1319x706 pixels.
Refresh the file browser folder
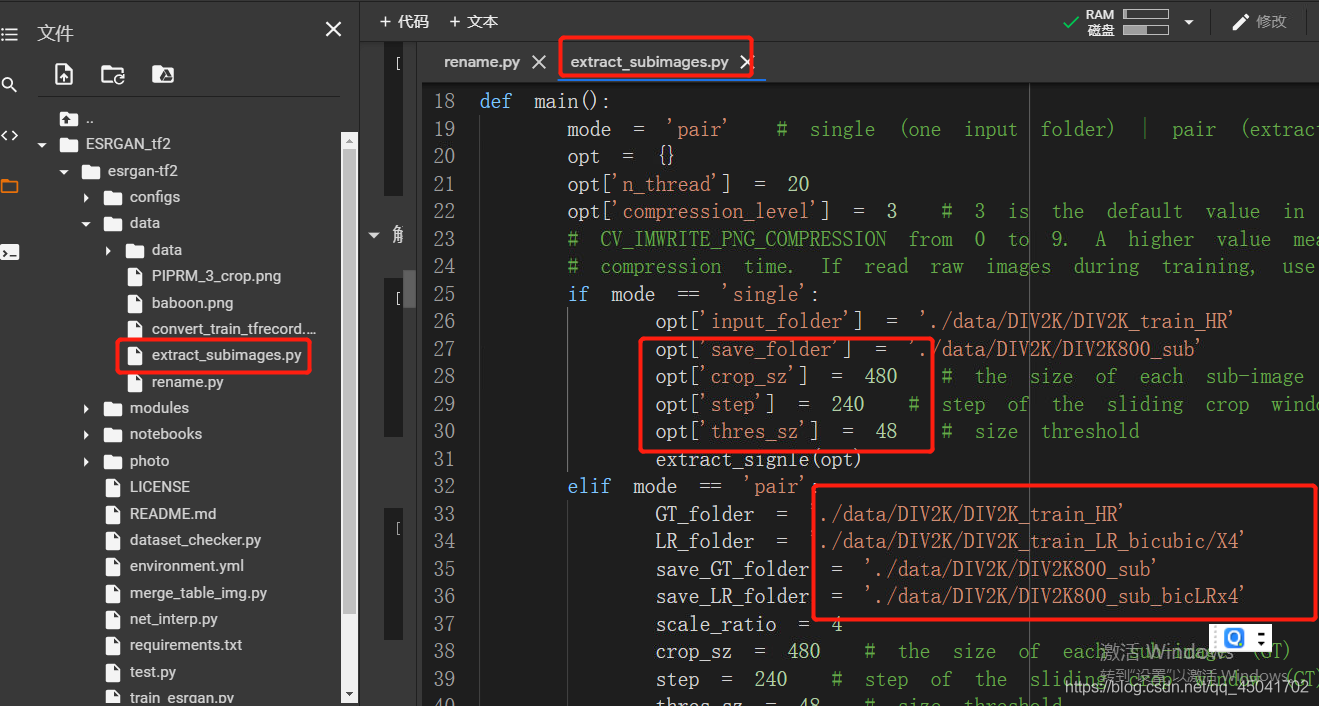click(113, 74)
